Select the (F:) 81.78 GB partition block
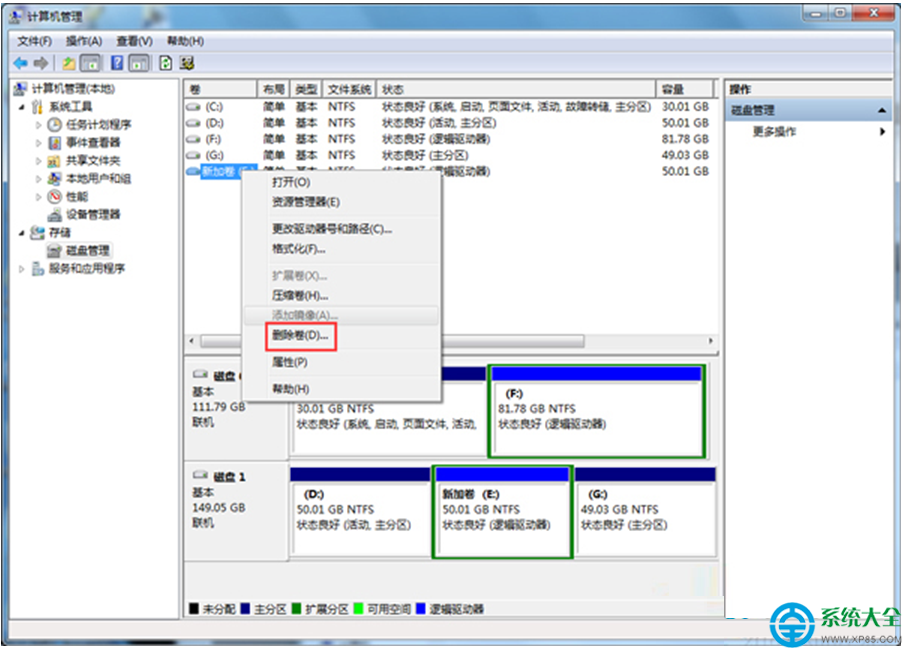 point(597,411)
